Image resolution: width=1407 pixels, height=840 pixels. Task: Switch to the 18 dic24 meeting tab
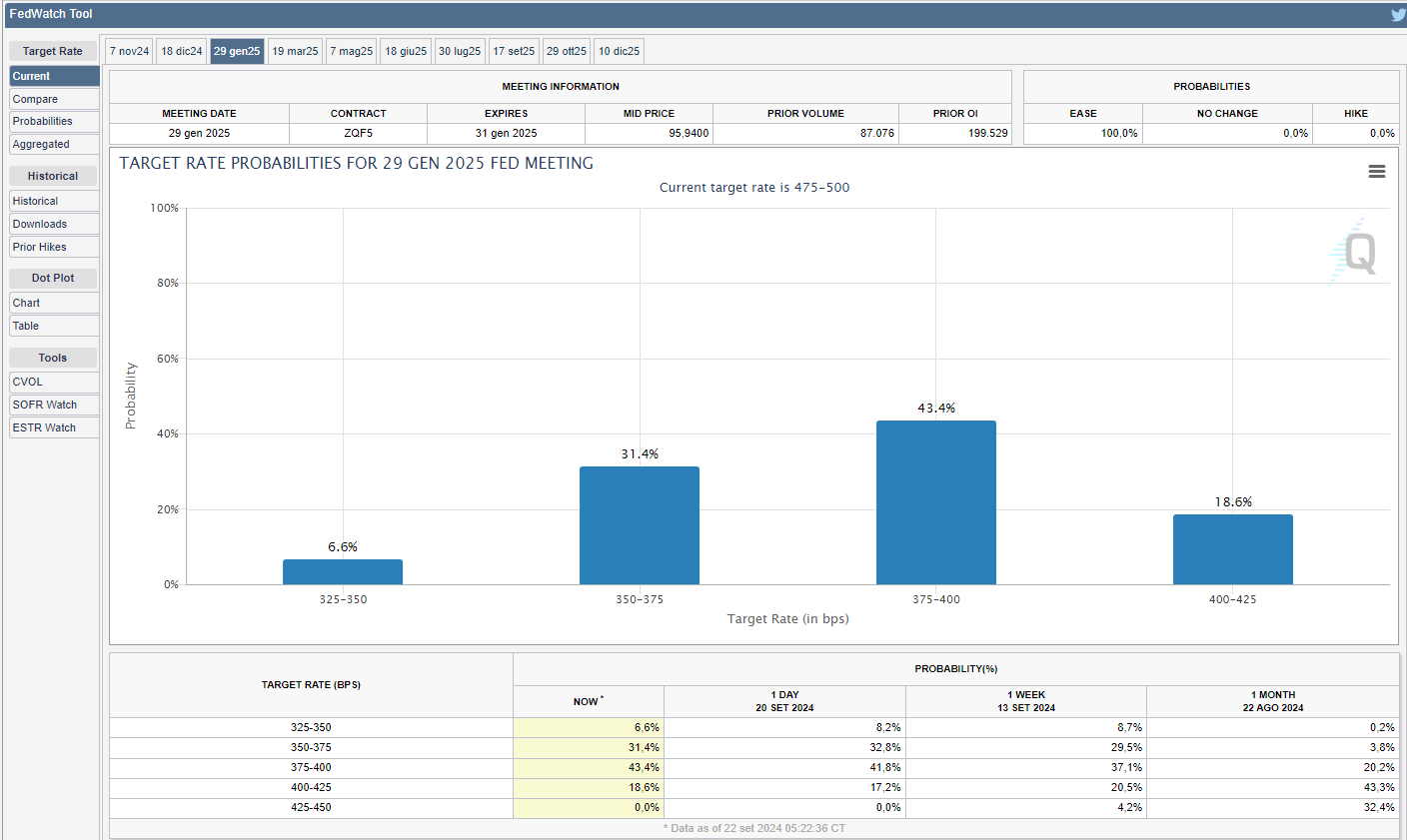182,51
